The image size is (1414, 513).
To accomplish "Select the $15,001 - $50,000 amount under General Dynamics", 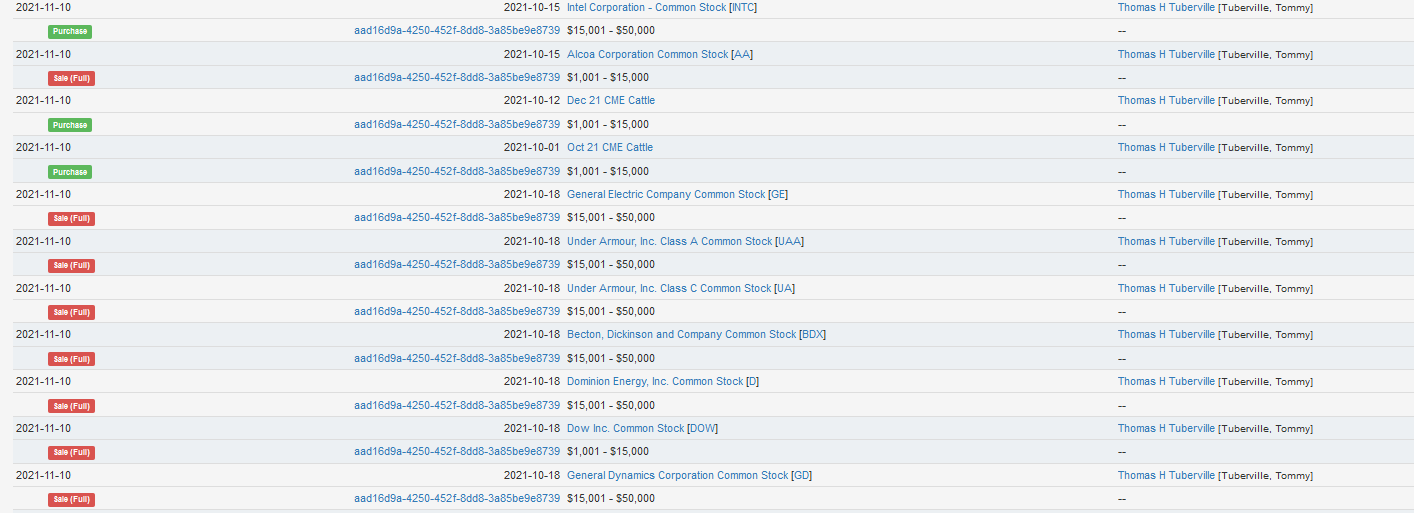I will point(611,498).
